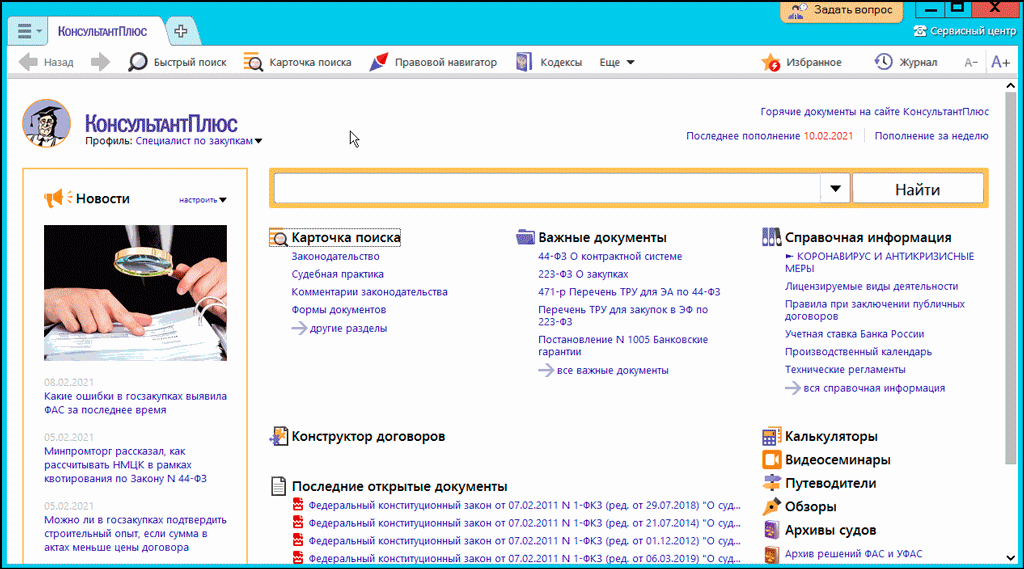
Task: Open Последнее пополнение 10.02.2021 link
Action: [769, 136]
